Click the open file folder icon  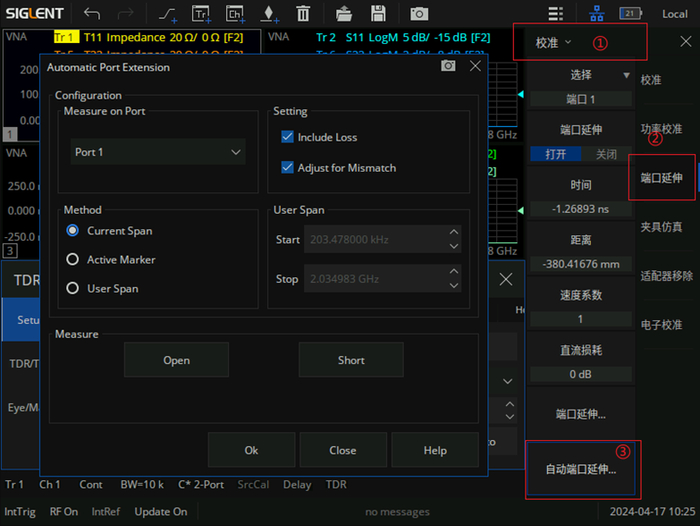point(344,14)
